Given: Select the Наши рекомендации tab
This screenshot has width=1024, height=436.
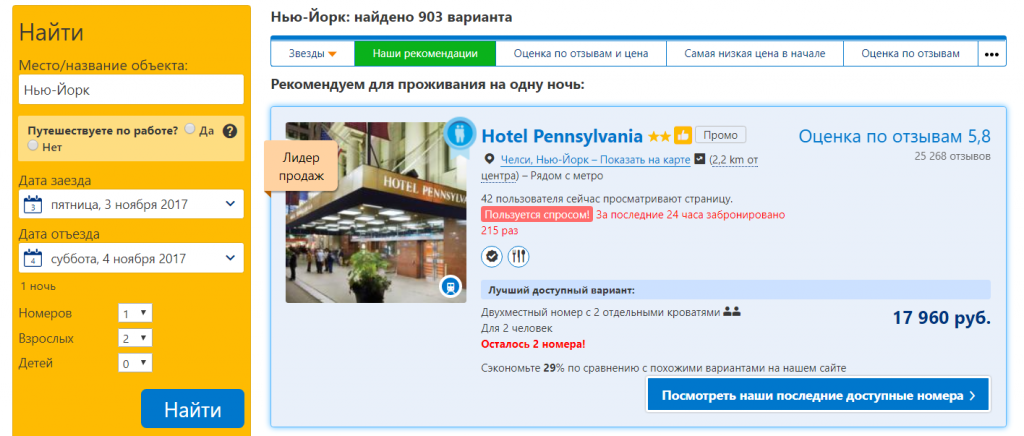Looking at the screenshot, I should click(x=425, y=54).
